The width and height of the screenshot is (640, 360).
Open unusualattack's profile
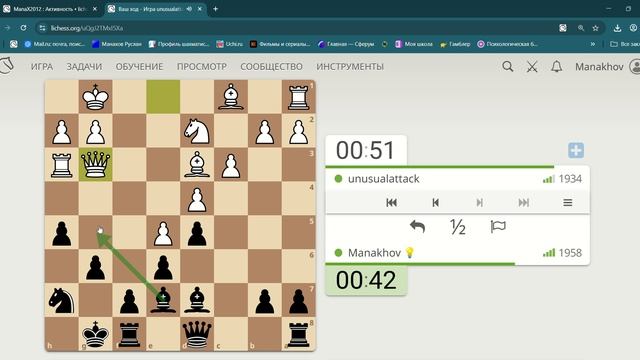point(384,179)
